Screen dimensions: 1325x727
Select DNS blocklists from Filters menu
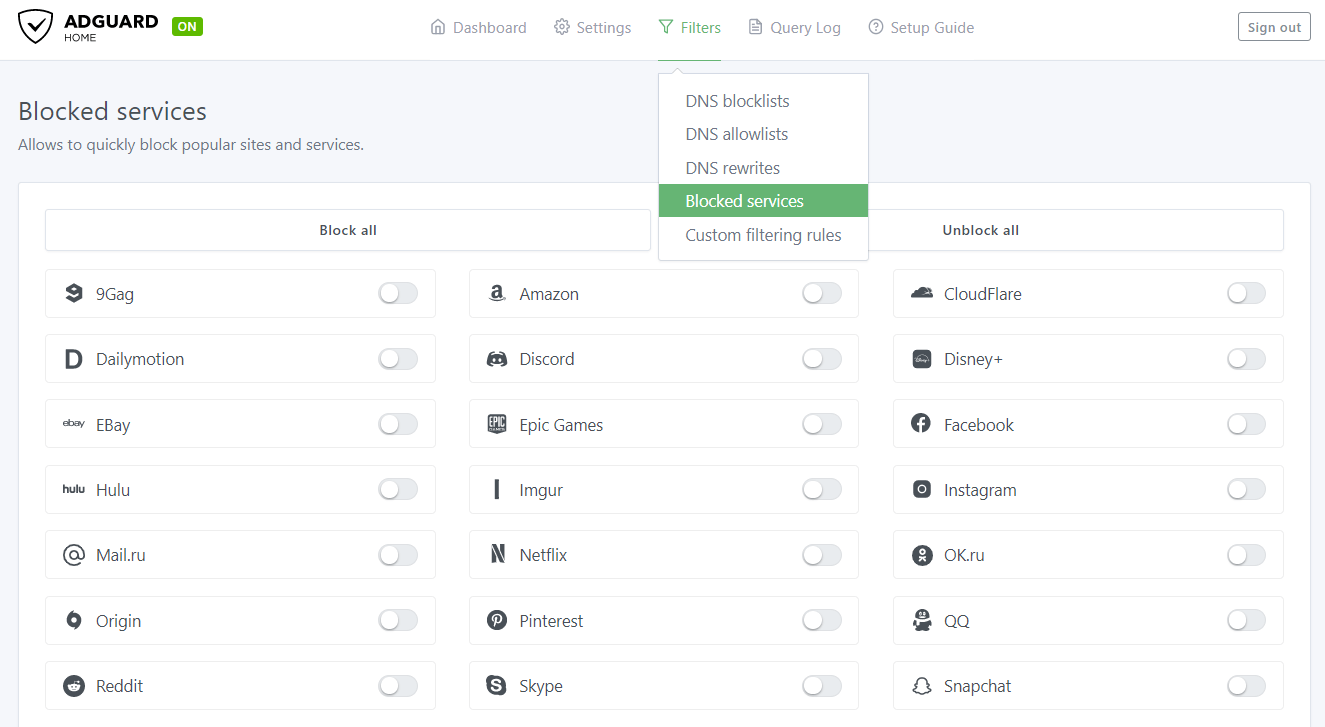tap(763, 101)
